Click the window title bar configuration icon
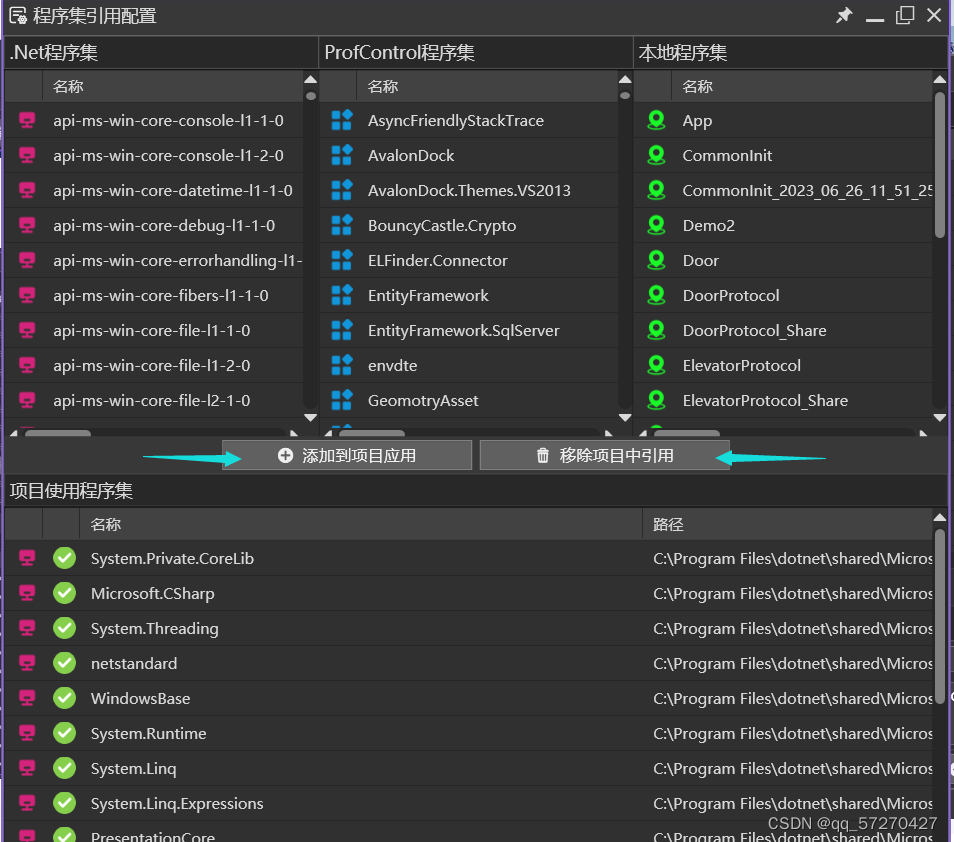The image size is (954, 842). [16, 15]
